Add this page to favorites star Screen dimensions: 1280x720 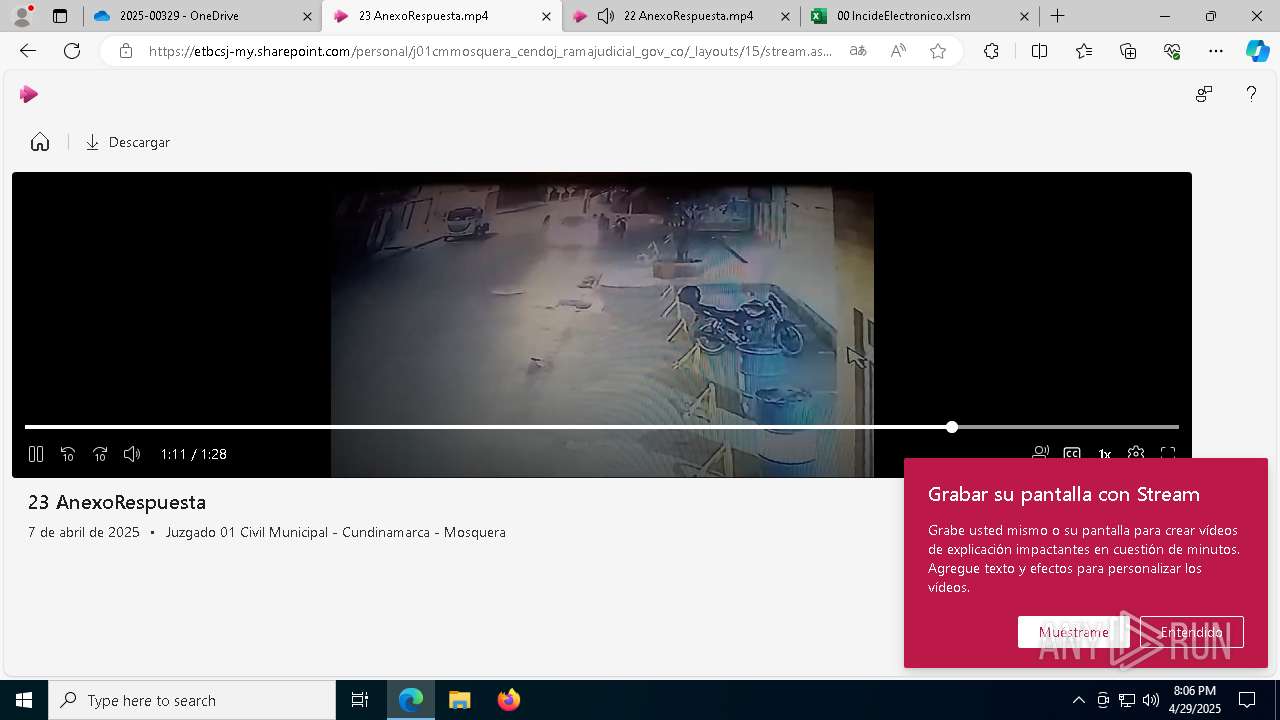(938, 51)
